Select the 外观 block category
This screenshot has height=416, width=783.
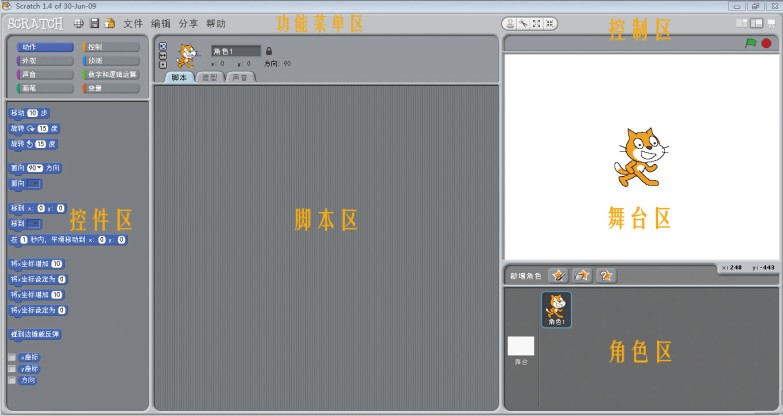(x=45, y=60)
